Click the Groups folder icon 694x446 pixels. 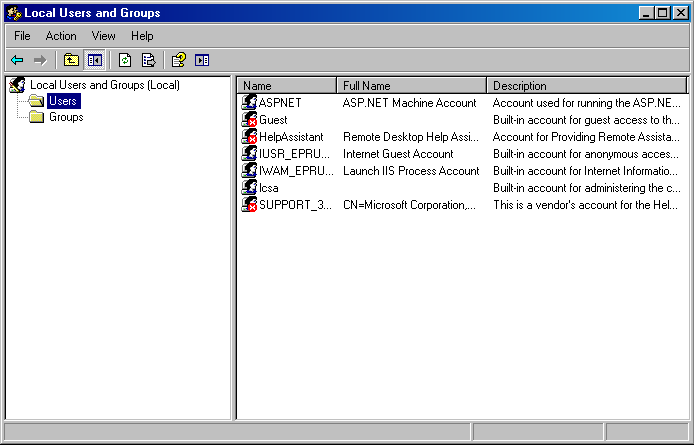[x=36, y=117]
